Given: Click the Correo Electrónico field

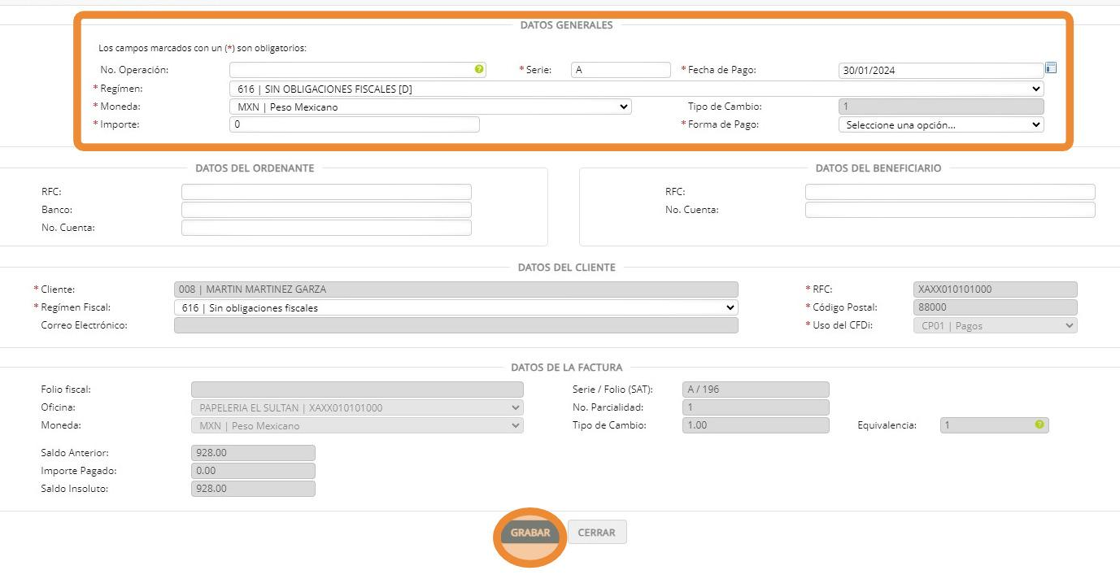Looking at the screenshot, I should click(456, 326).
